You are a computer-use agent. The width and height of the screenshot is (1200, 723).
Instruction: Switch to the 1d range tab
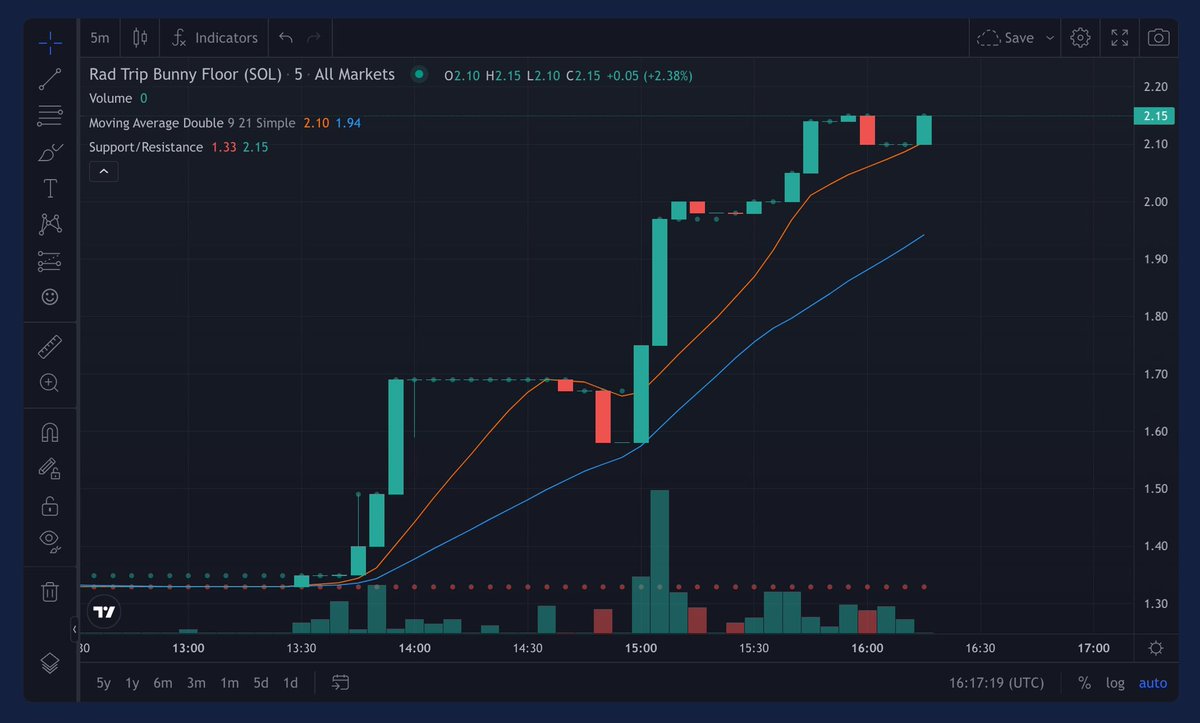pyautogui.click(x=290, y=682)
